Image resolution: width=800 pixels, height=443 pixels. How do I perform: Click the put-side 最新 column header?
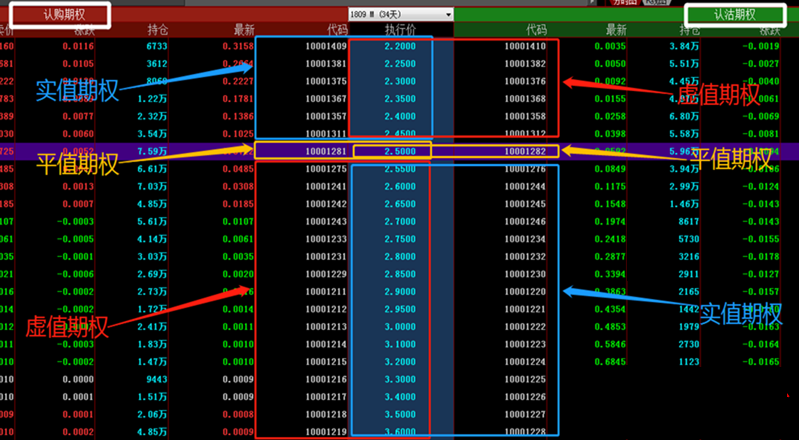[616, 30]
